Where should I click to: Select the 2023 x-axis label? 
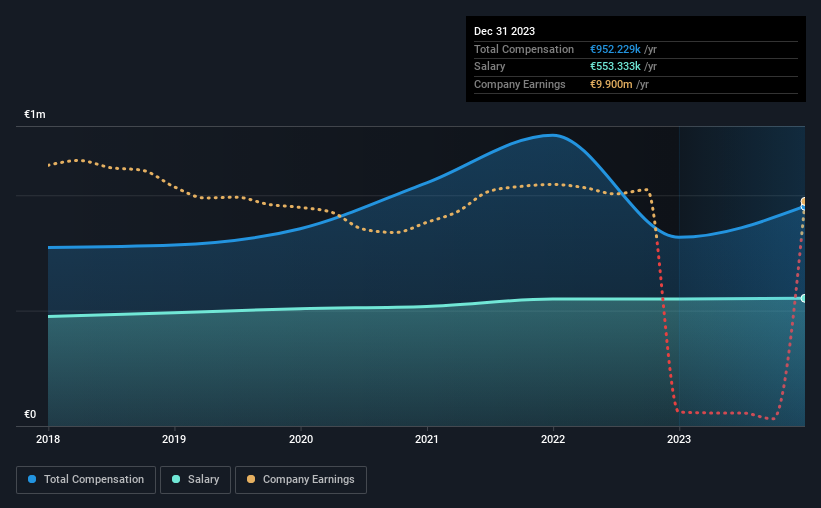(x=679, y=439)
